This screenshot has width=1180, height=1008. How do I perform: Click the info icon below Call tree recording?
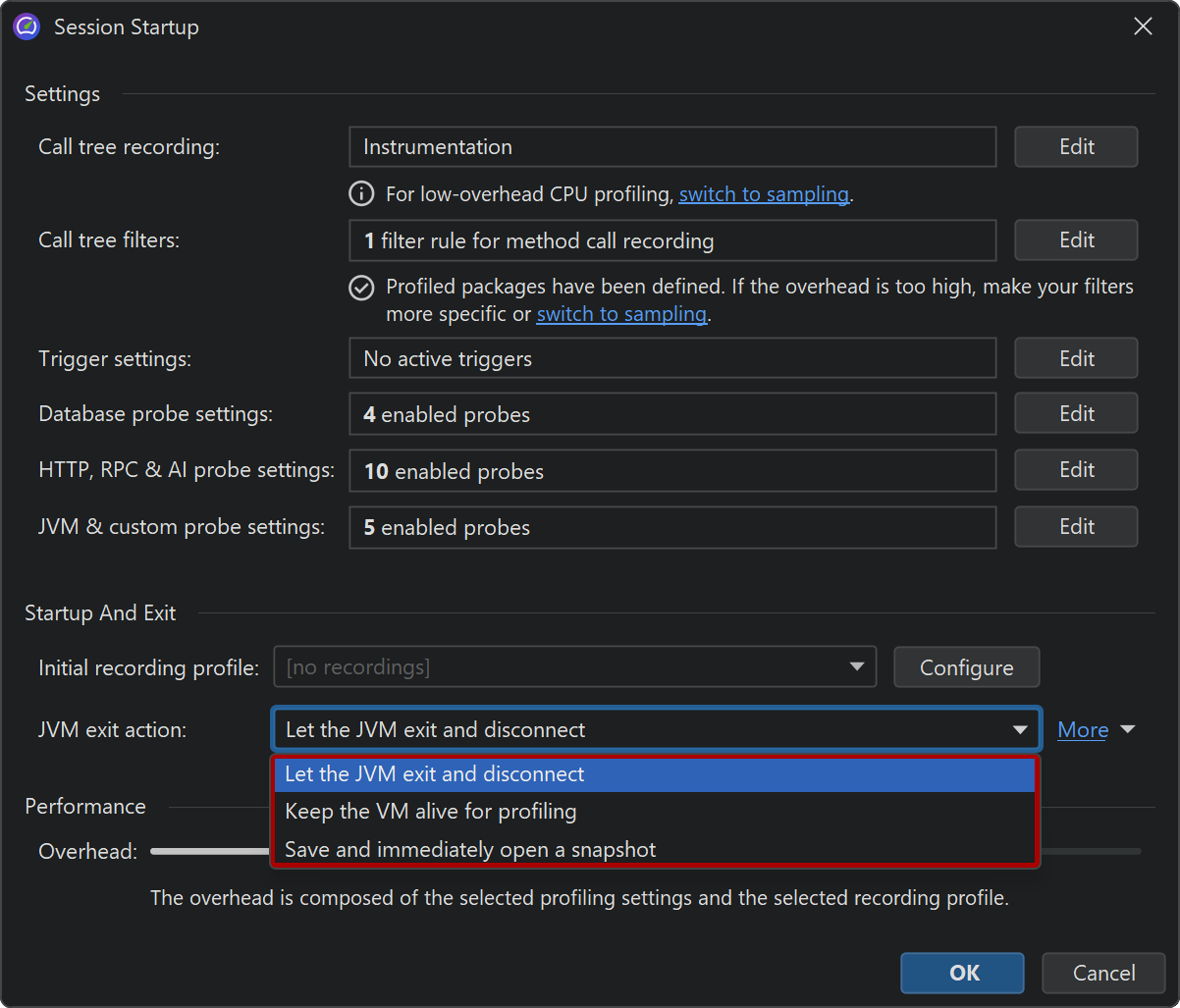[x=361, y=194]
